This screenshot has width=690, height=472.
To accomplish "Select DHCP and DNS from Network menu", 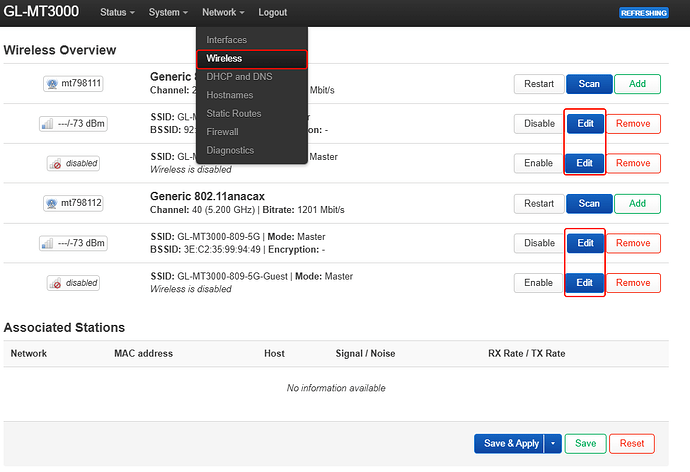I will click(238, 77).
